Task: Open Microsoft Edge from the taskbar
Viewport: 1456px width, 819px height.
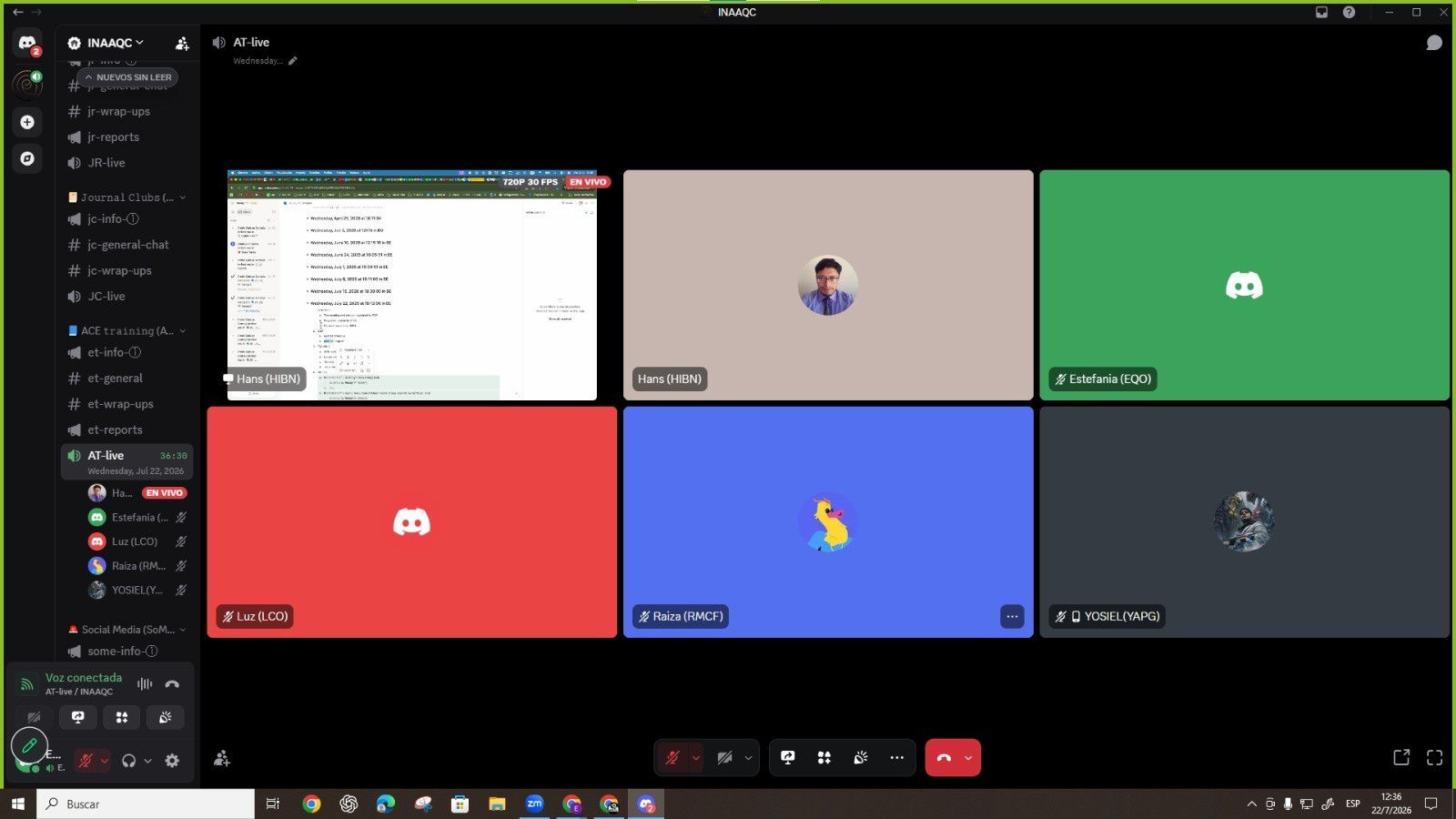Action: click(x=386, y=804)
